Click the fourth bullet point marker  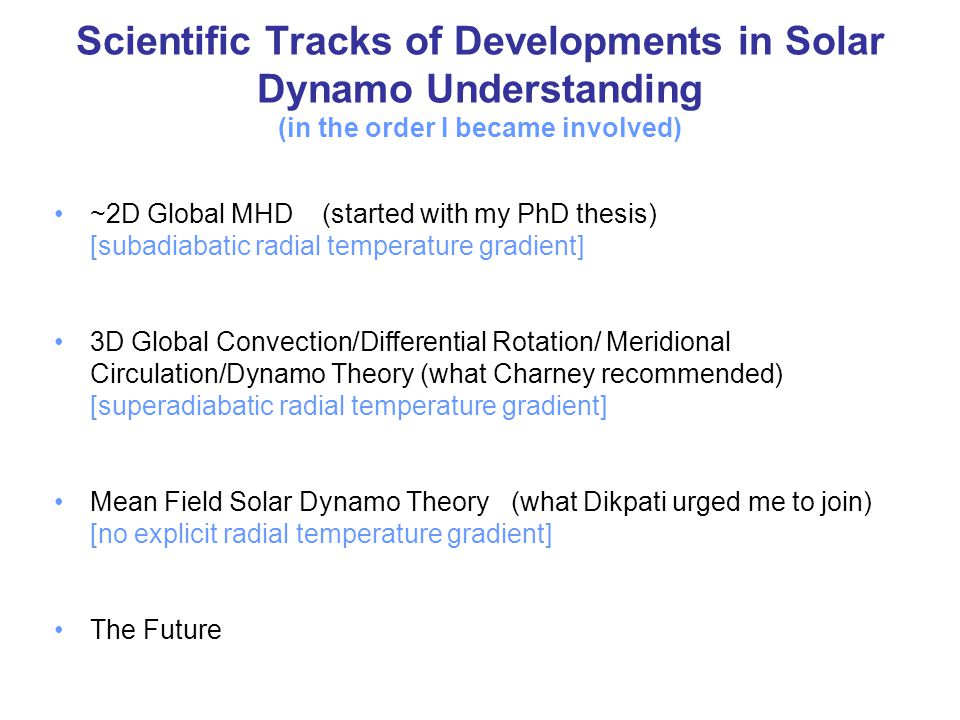click(x=59, y=630)
